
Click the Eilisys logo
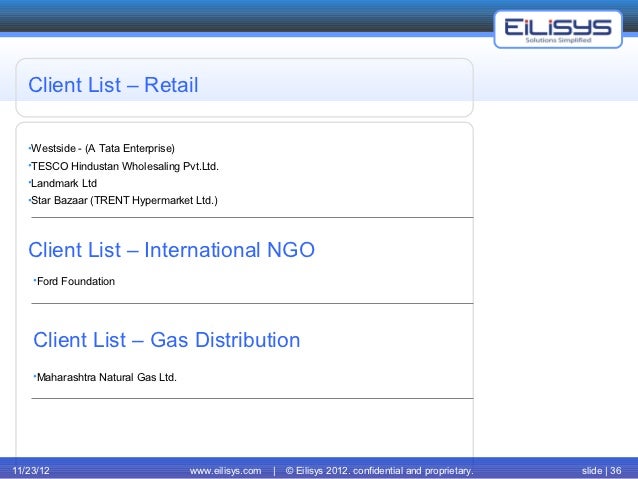558,29
